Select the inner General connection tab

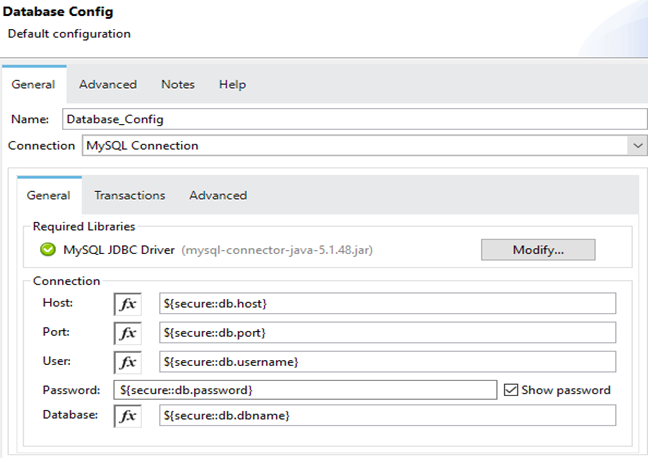(x=48, y=196)
